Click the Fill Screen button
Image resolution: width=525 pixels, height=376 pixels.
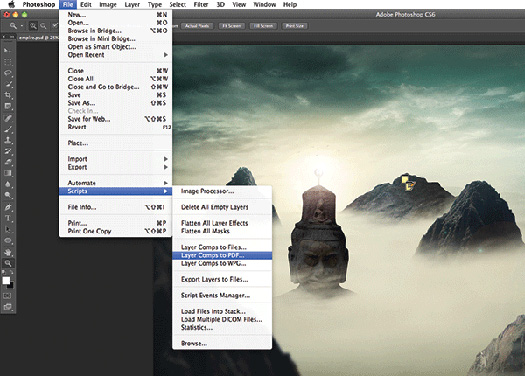(x=263, y=26)
